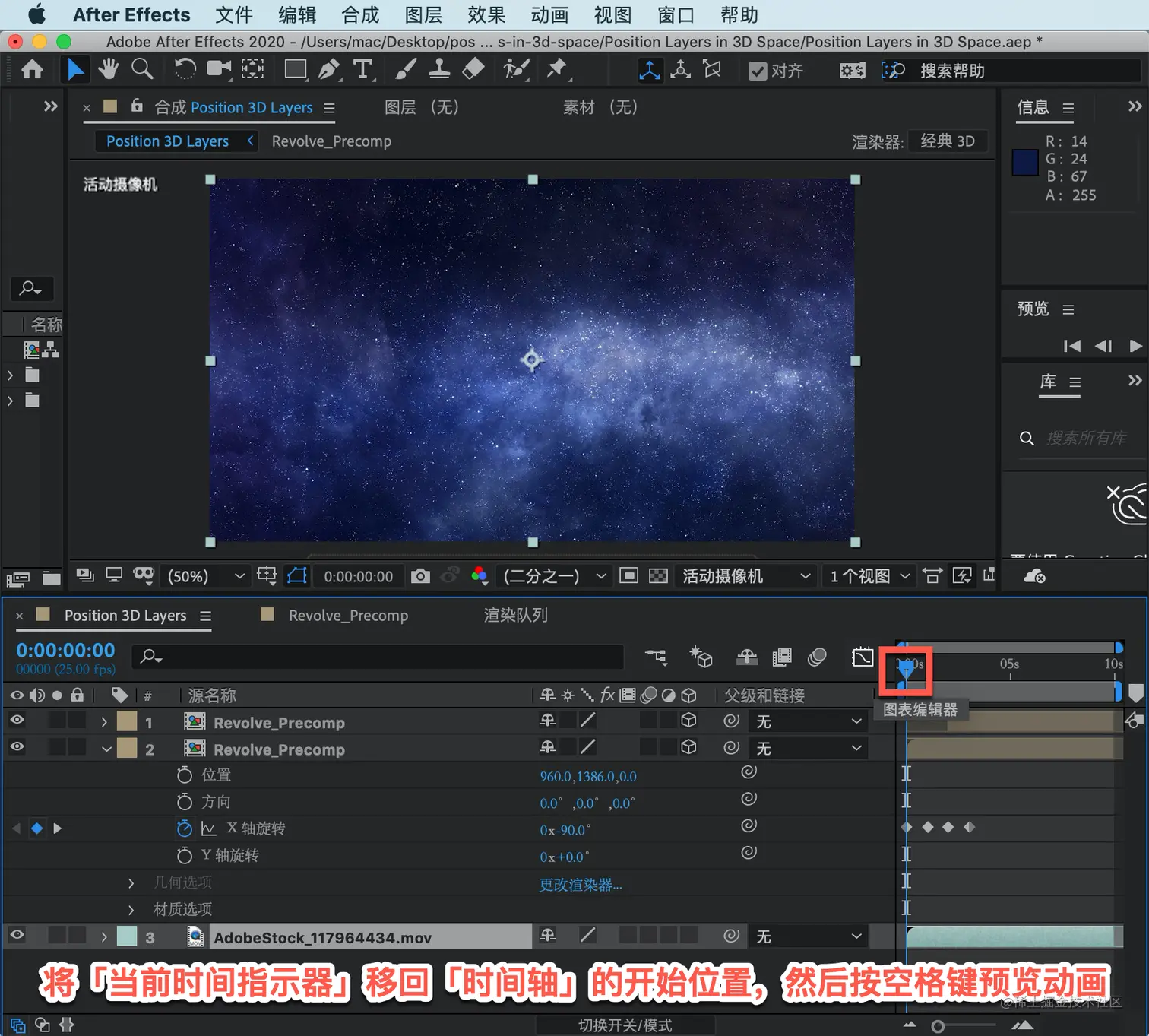This screenshot has width=1149, height=1036.
Task: Open the 合成 menu
Action: click(x=360, y=14)
